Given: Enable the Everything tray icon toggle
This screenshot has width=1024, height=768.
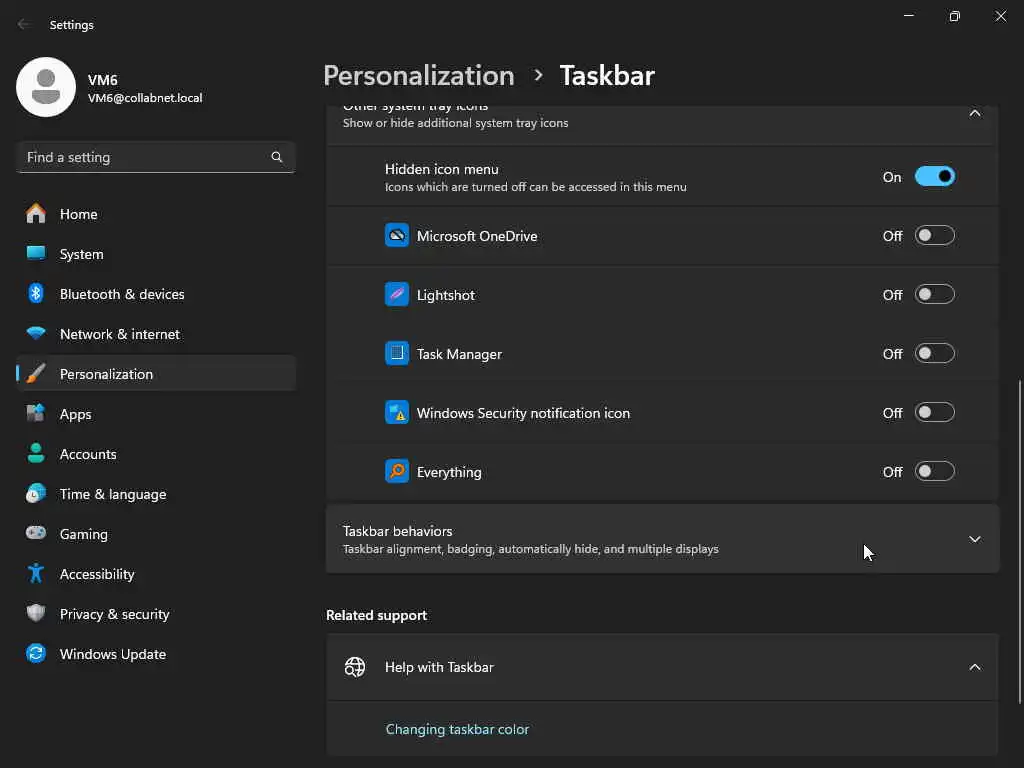Looking at the screenshot, I should [x=934, y=472].
